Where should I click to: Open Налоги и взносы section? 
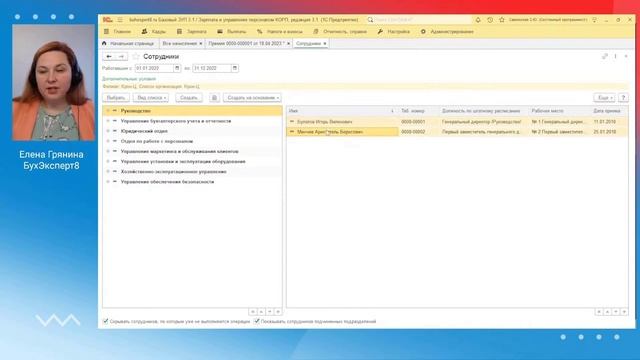pyautogui.click(x=280, y=31)
